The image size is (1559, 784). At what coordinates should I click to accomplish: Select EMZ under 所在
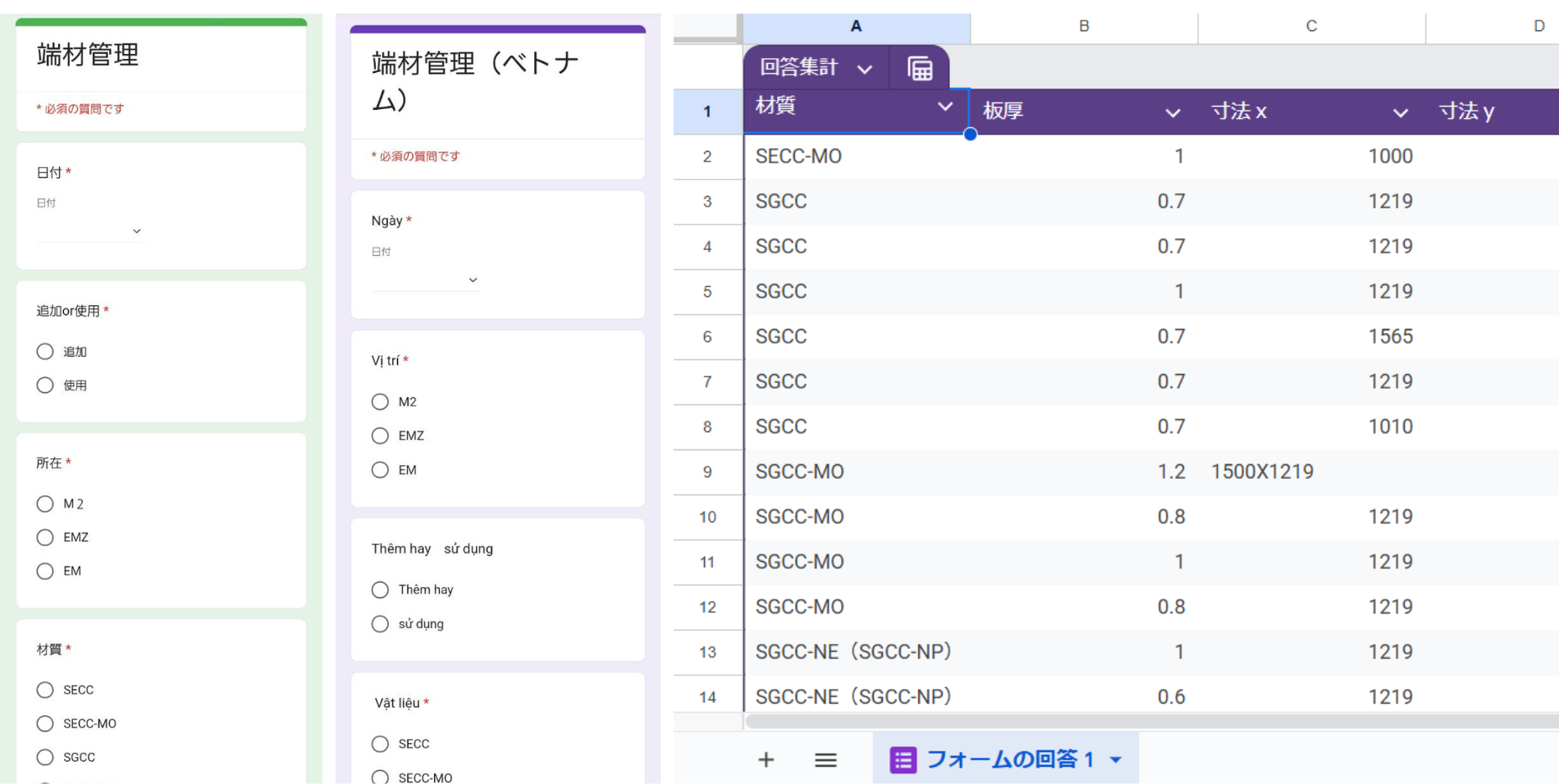[45, 537]
